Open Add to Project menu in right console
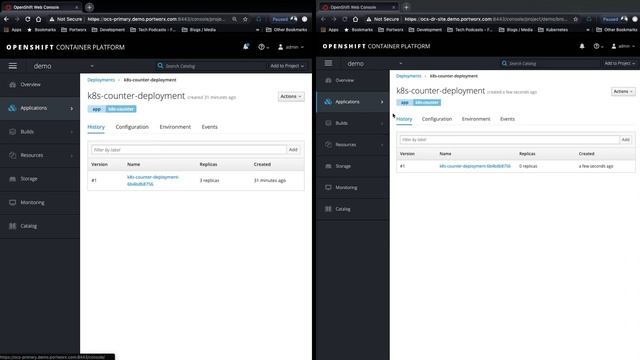This screenshot has width=640, height=360. pyautogui.click(x=620, y=63)
